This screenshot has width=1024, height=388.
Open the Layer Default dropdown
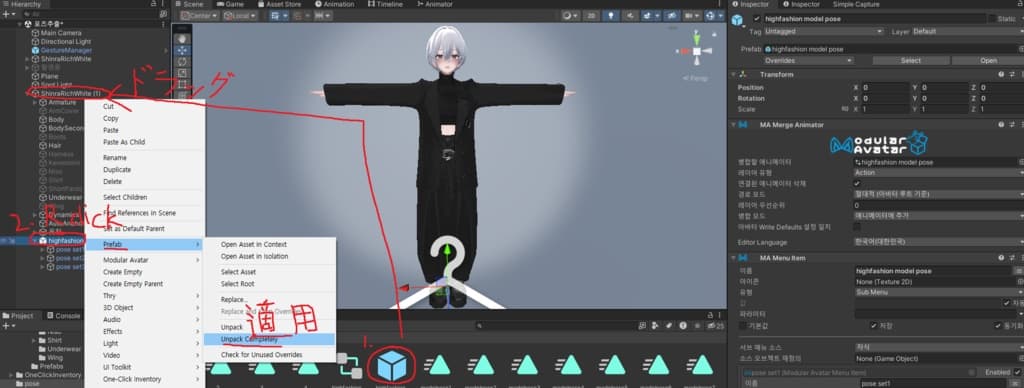click(968, 31)
